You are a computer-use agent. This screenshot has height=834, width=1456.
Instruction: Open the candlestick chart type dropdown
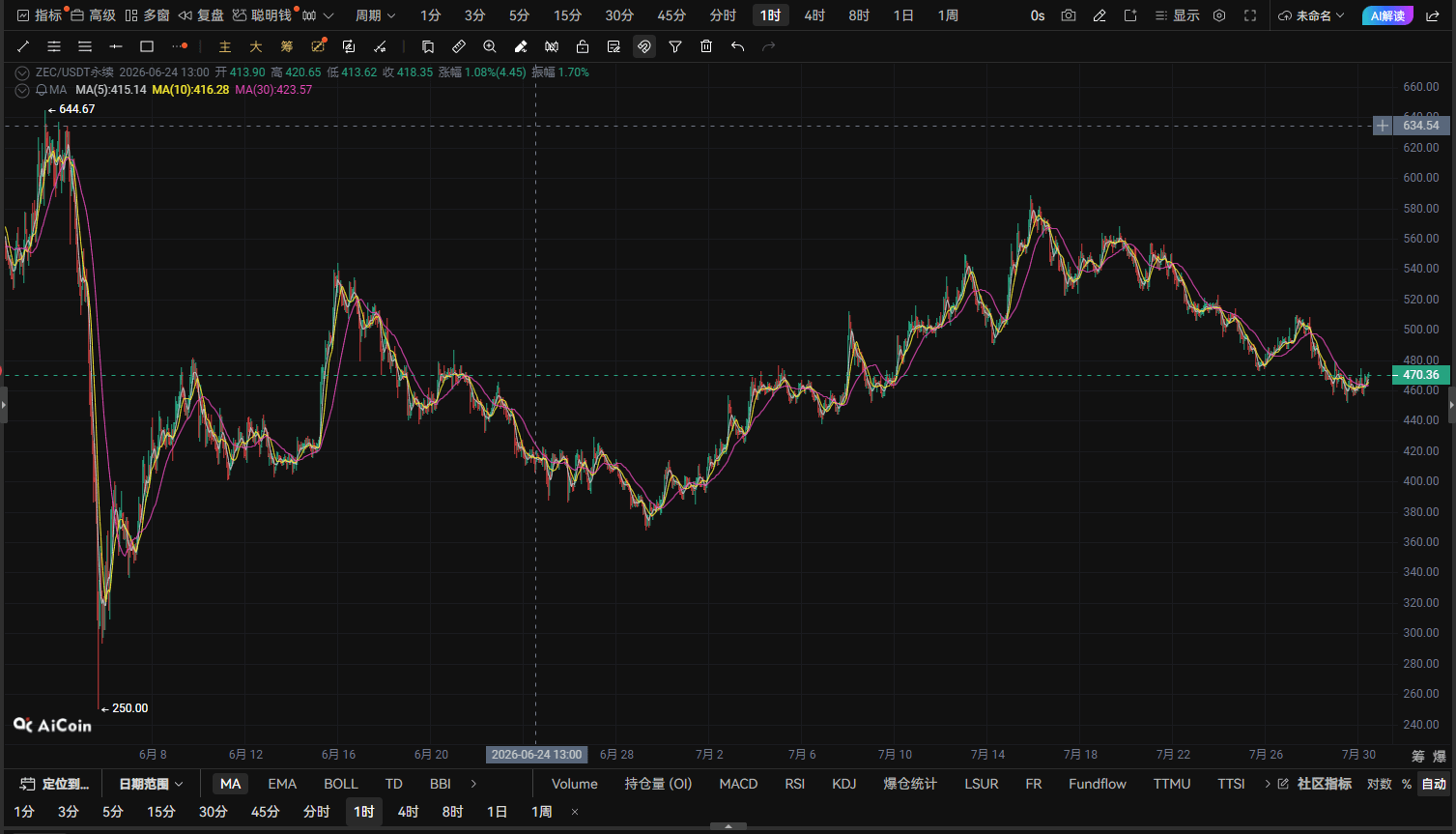(317, 15)
